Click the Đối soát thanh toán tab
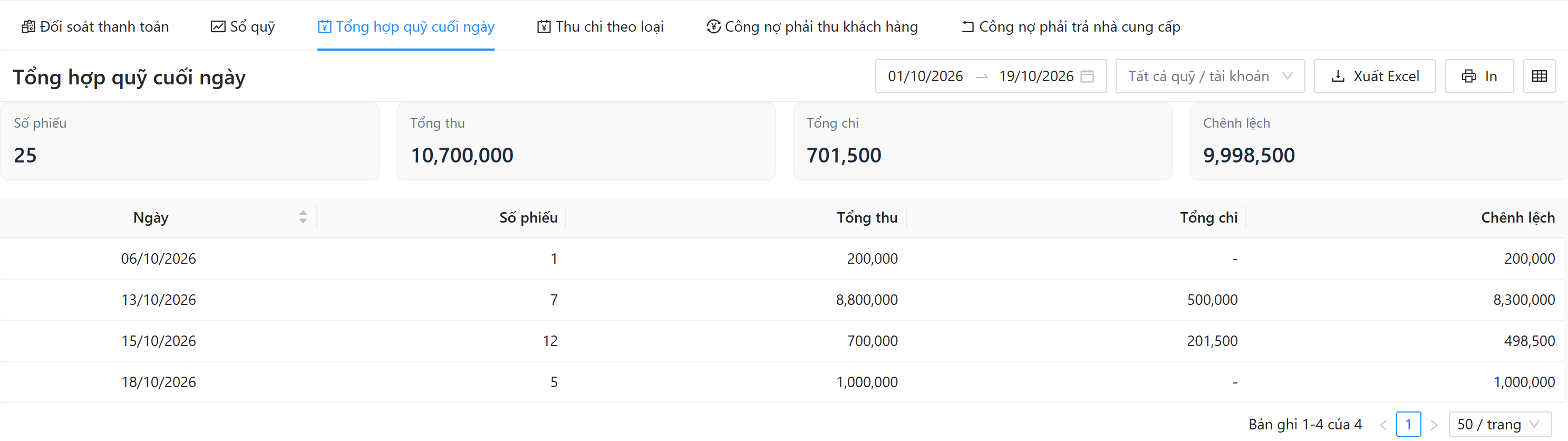 95,27
